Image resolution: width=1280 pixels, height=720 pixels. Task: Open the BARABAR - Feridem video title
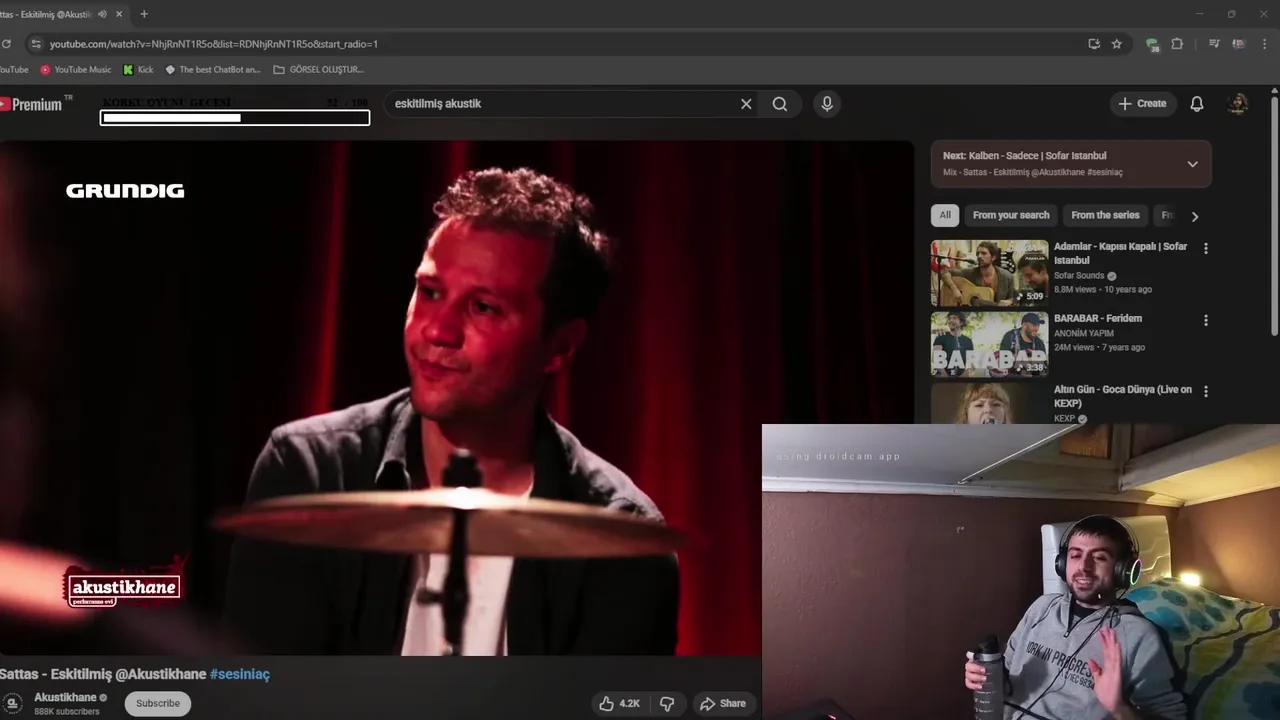[1097, 318]
